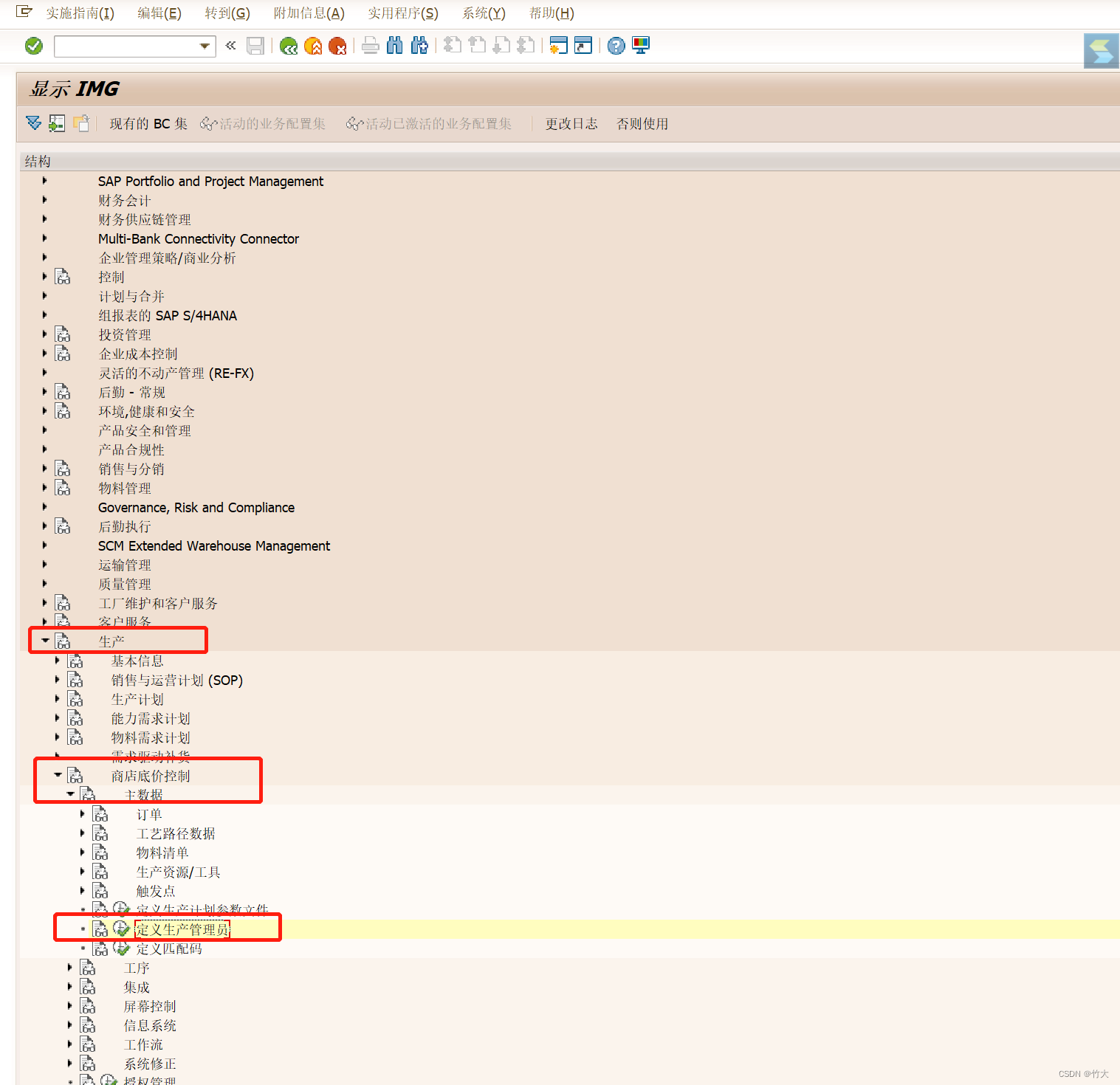Open the 编辑(E) menu
Viewport: 1120px width, 1085px height.
(x=159, y=13)
